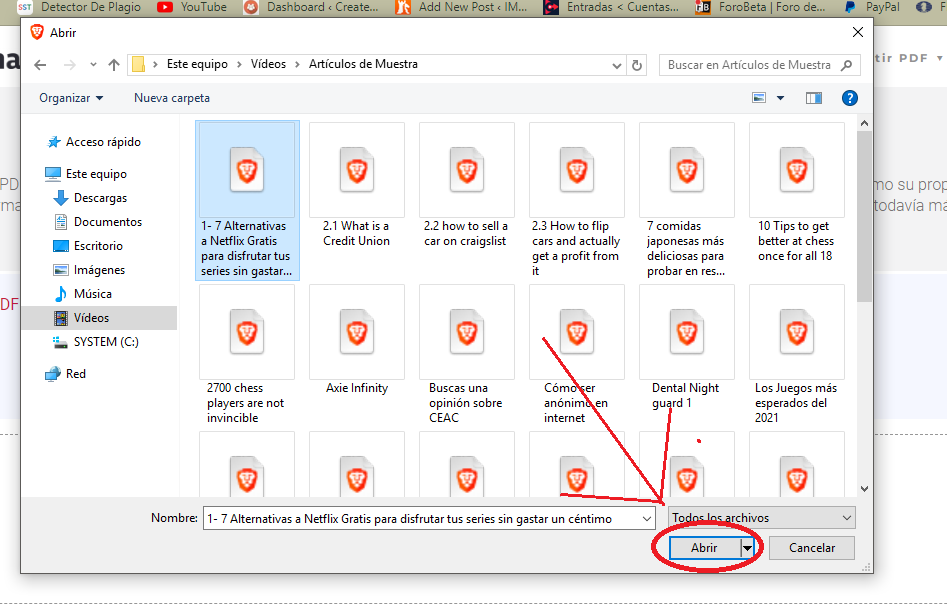Open the help question mark icon
This screenshot has height=610, width=947.
pos(849,98)
